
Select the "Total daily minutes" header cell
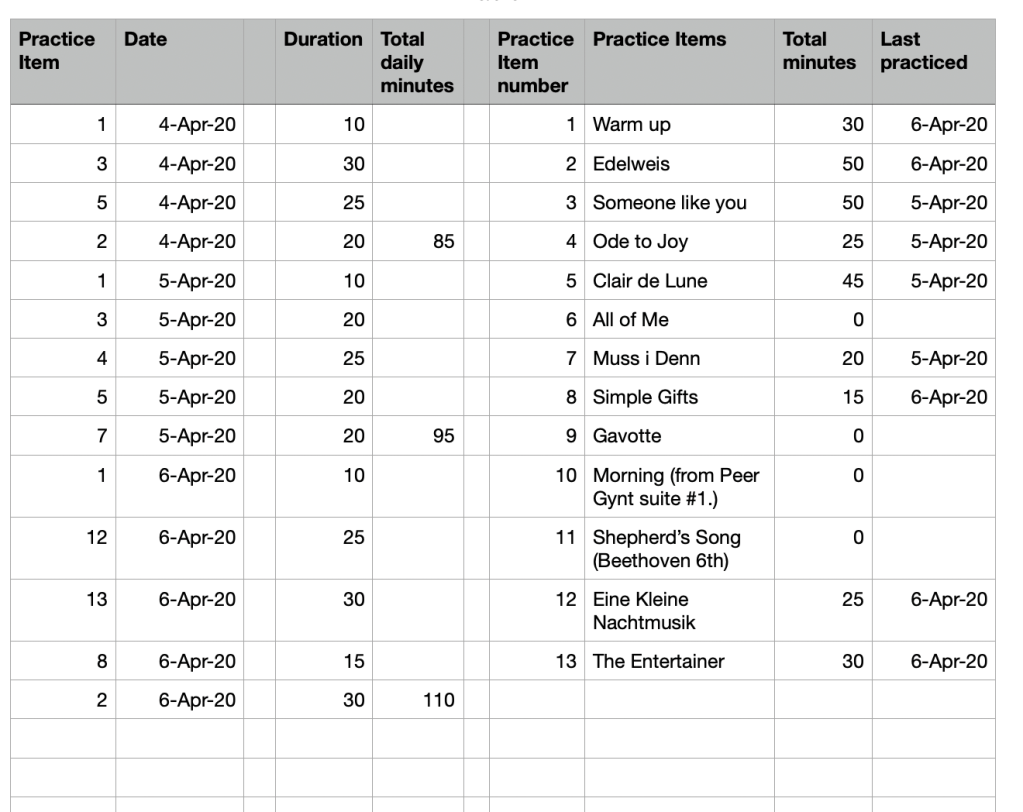[x=417, y=62]
